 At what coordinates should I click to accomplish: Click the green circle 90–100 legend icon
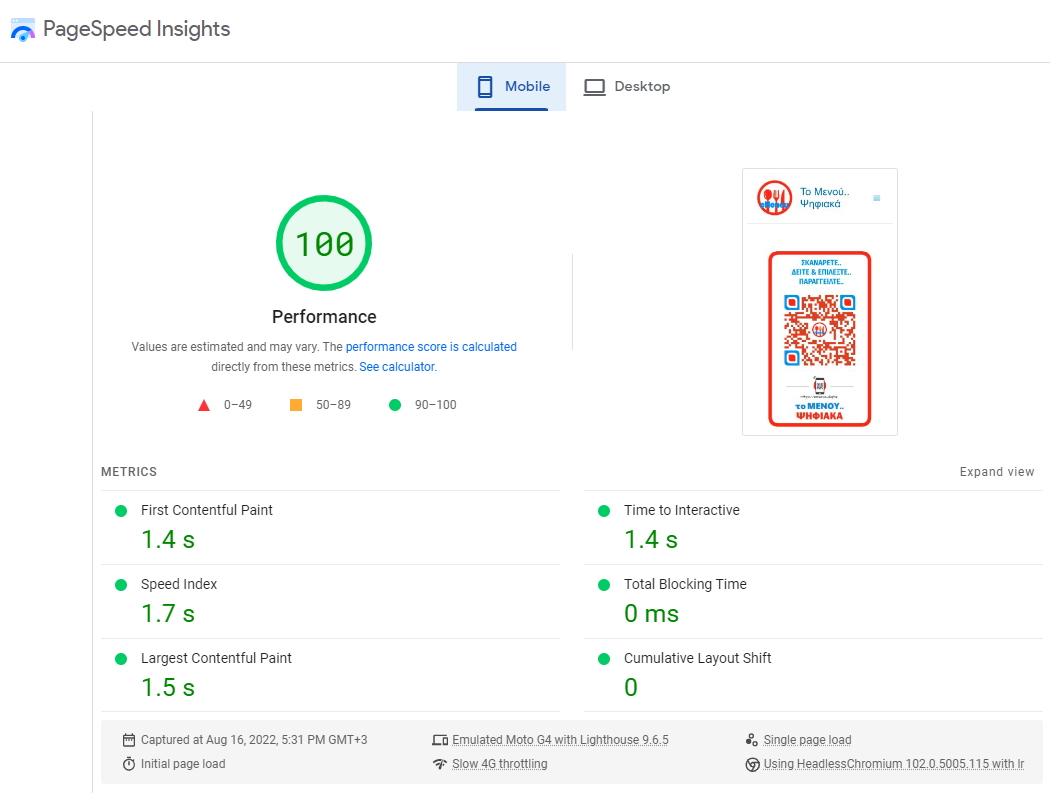tap(395, 405)
